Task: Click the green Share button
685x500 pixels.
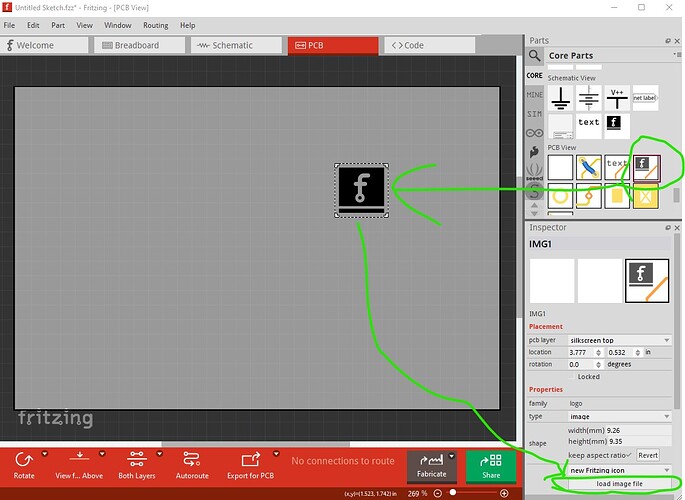Action: tap(491, 467)
